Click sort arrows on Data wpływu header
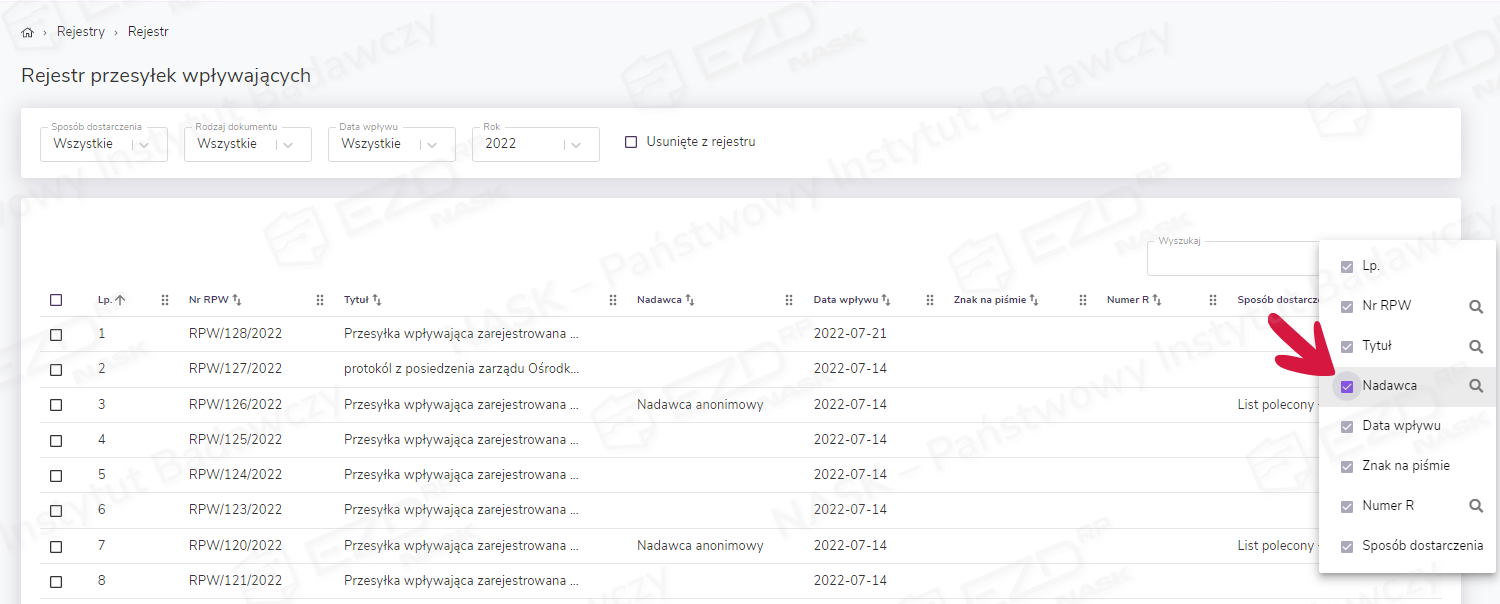The height and width of the screenshot is (604, 1500). (886, 300)
